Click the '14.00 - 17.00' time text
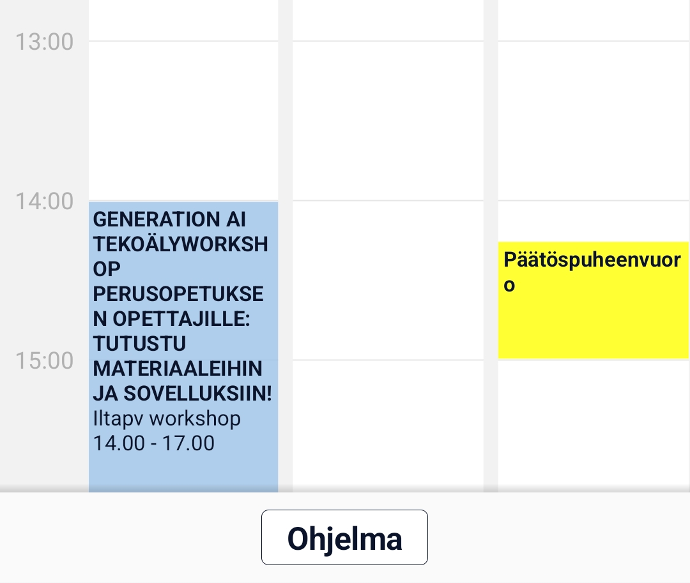The height and width of the screenshot is (583, 690). click(154, 443)
